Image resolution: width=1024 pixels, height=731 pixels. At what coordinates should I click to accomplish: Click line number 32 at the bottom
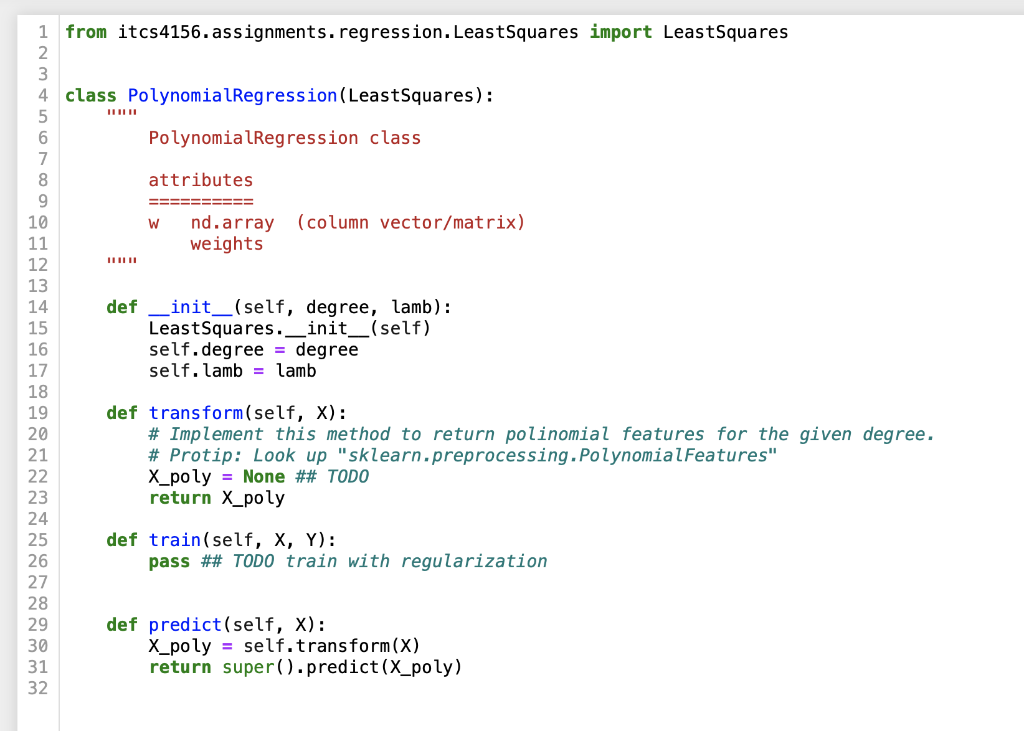[x=39, y=687]
